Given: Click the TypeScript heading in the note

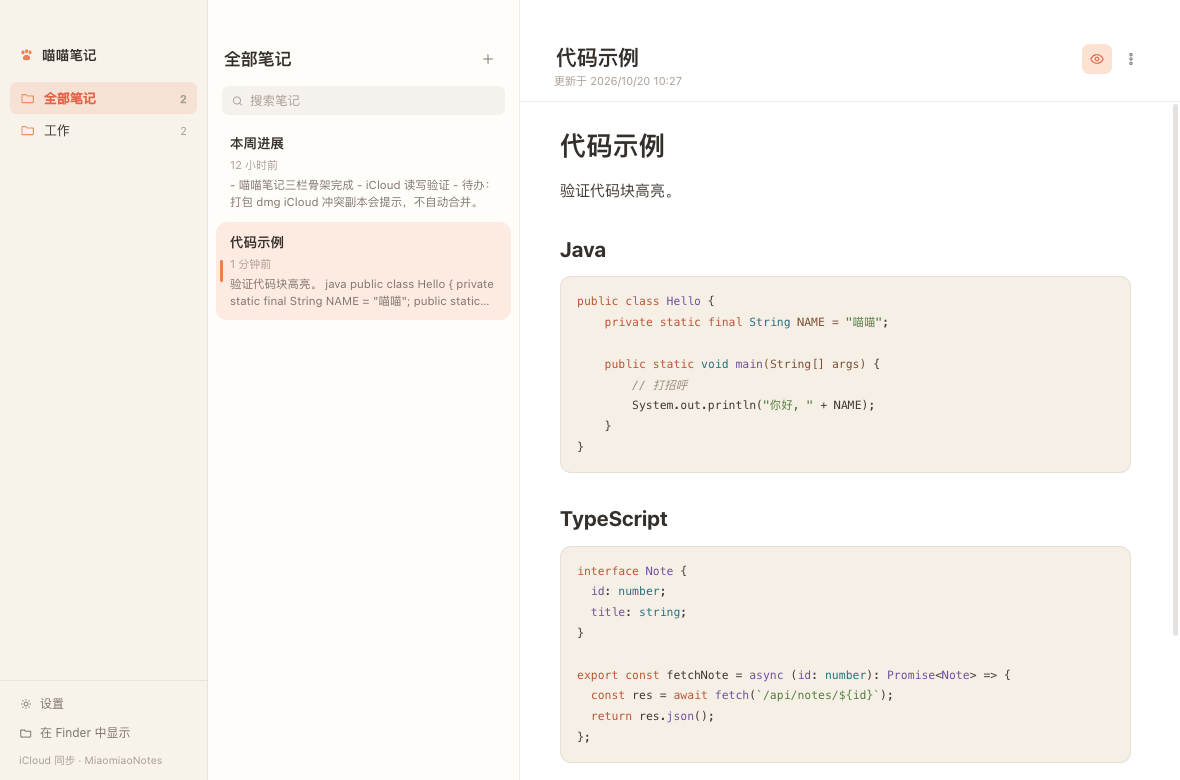Looking at the screenshot, I should (613, 519).
